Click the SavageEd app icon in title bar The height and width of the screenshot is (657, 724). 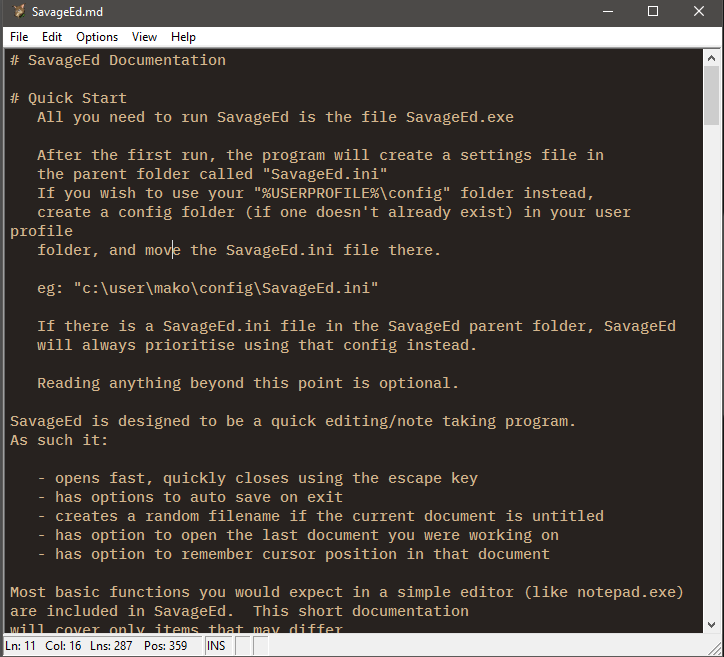(x=18, y=11)
